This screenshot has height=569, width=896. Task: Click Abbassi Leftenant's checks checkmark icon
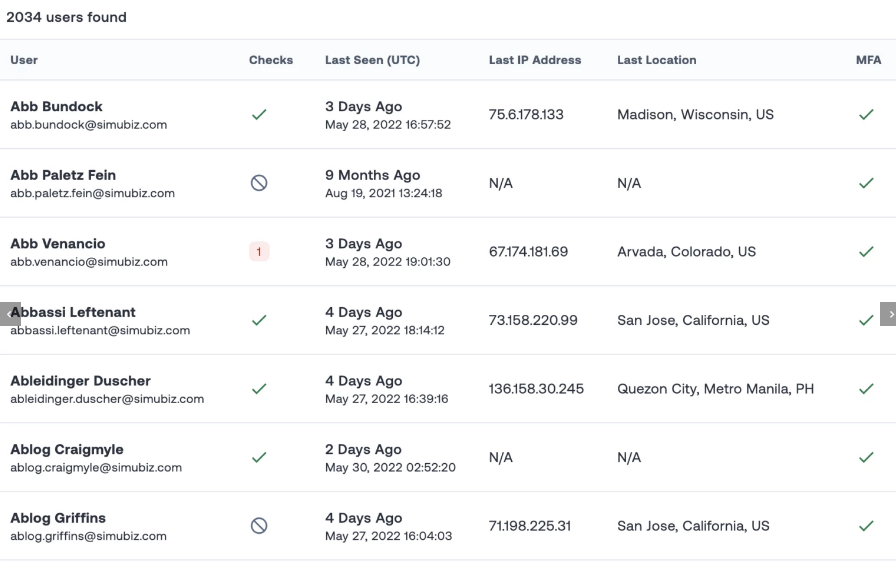point(259,320)
